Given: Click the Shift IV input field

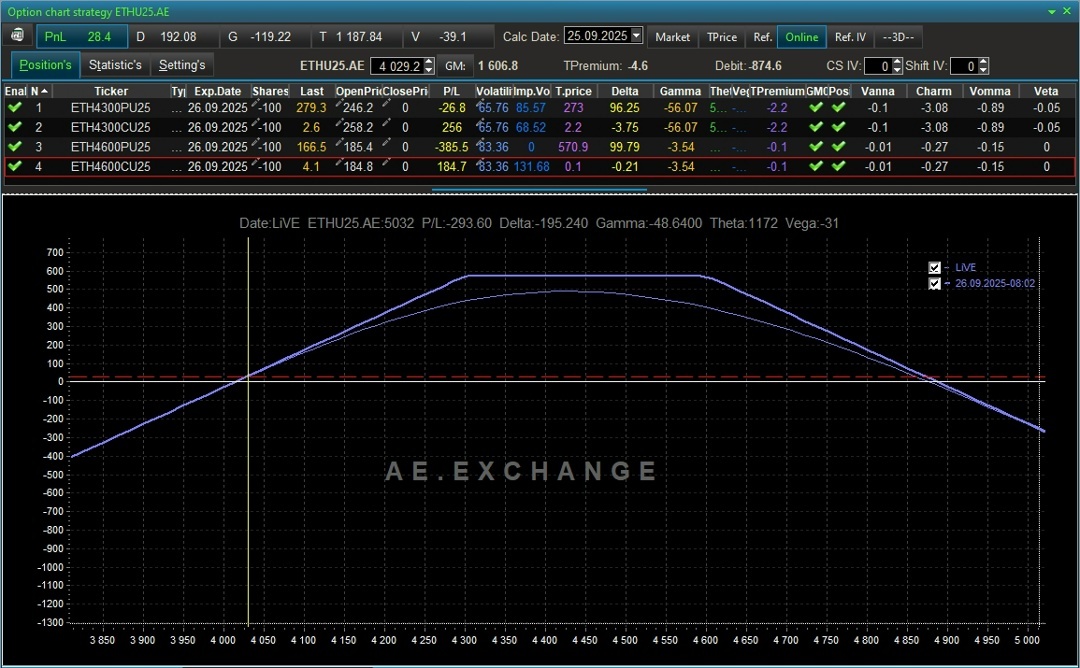Looking at the screenshot, I should 964,66.
